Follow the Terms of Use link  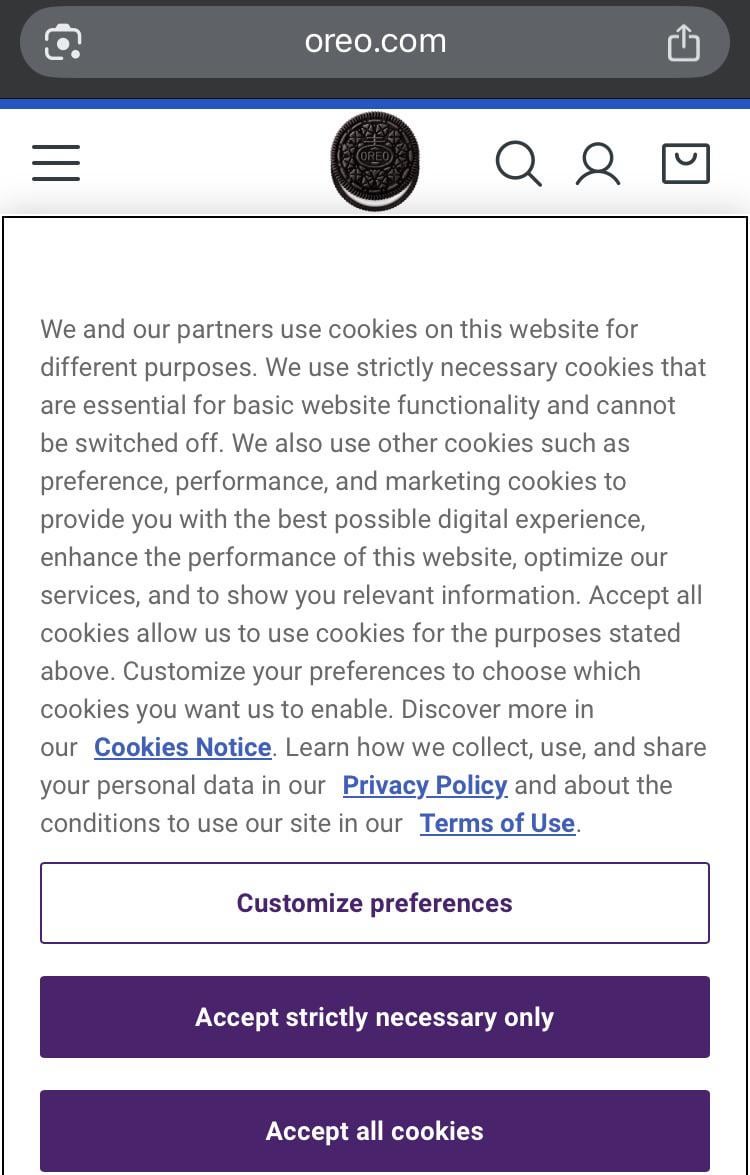pos(497,823)
